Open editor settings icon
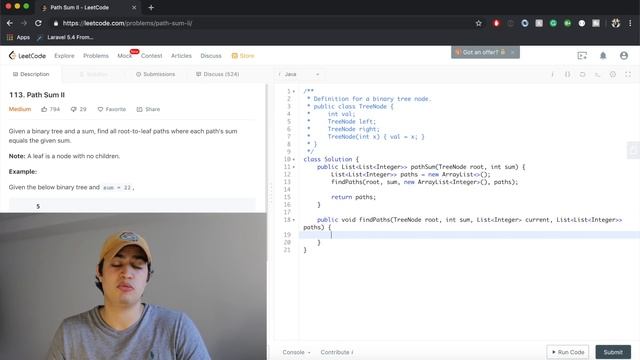This screenshot has width=640, height=360. 613,74
